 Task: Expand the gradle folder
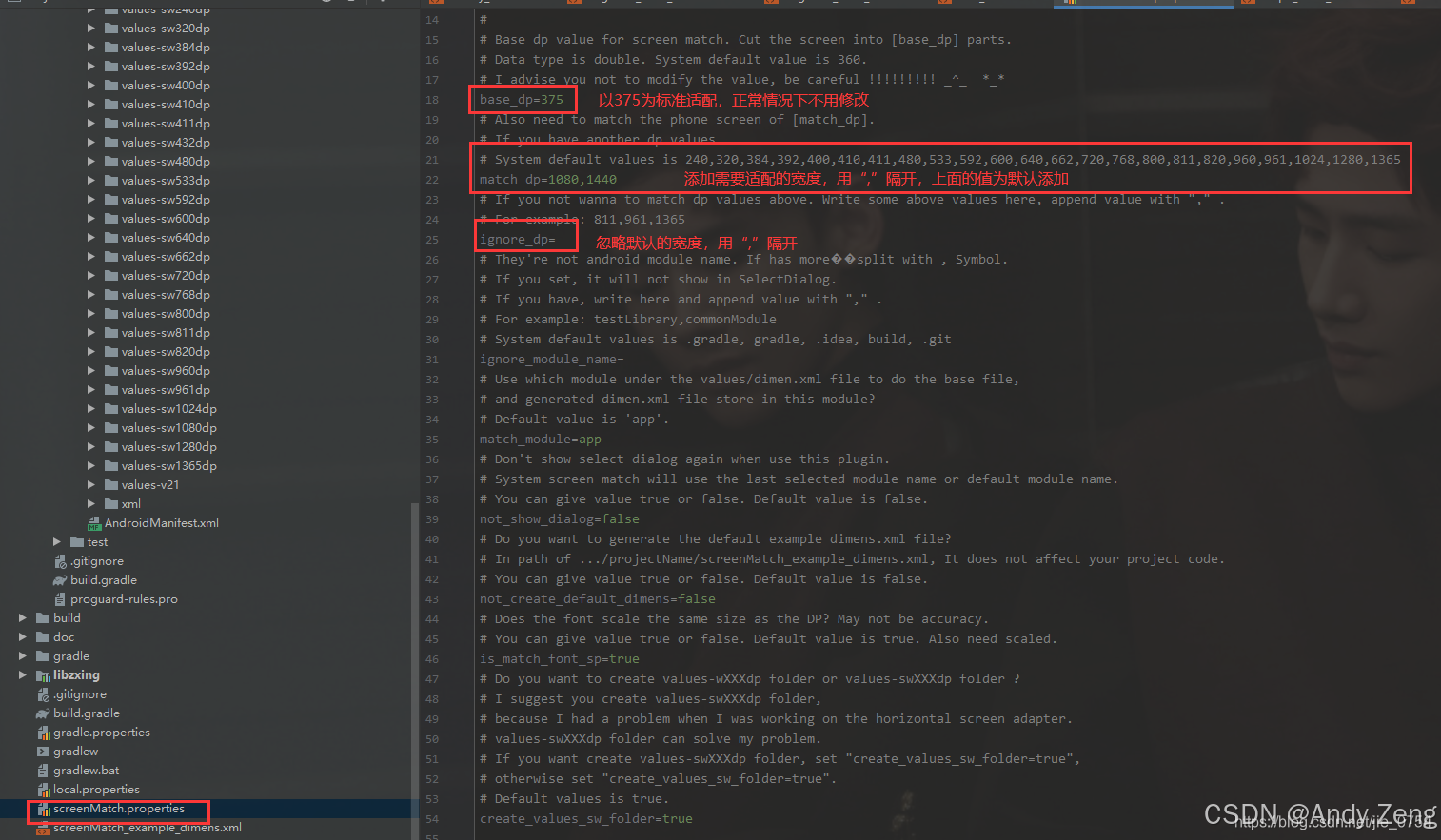tap(22, 655)
